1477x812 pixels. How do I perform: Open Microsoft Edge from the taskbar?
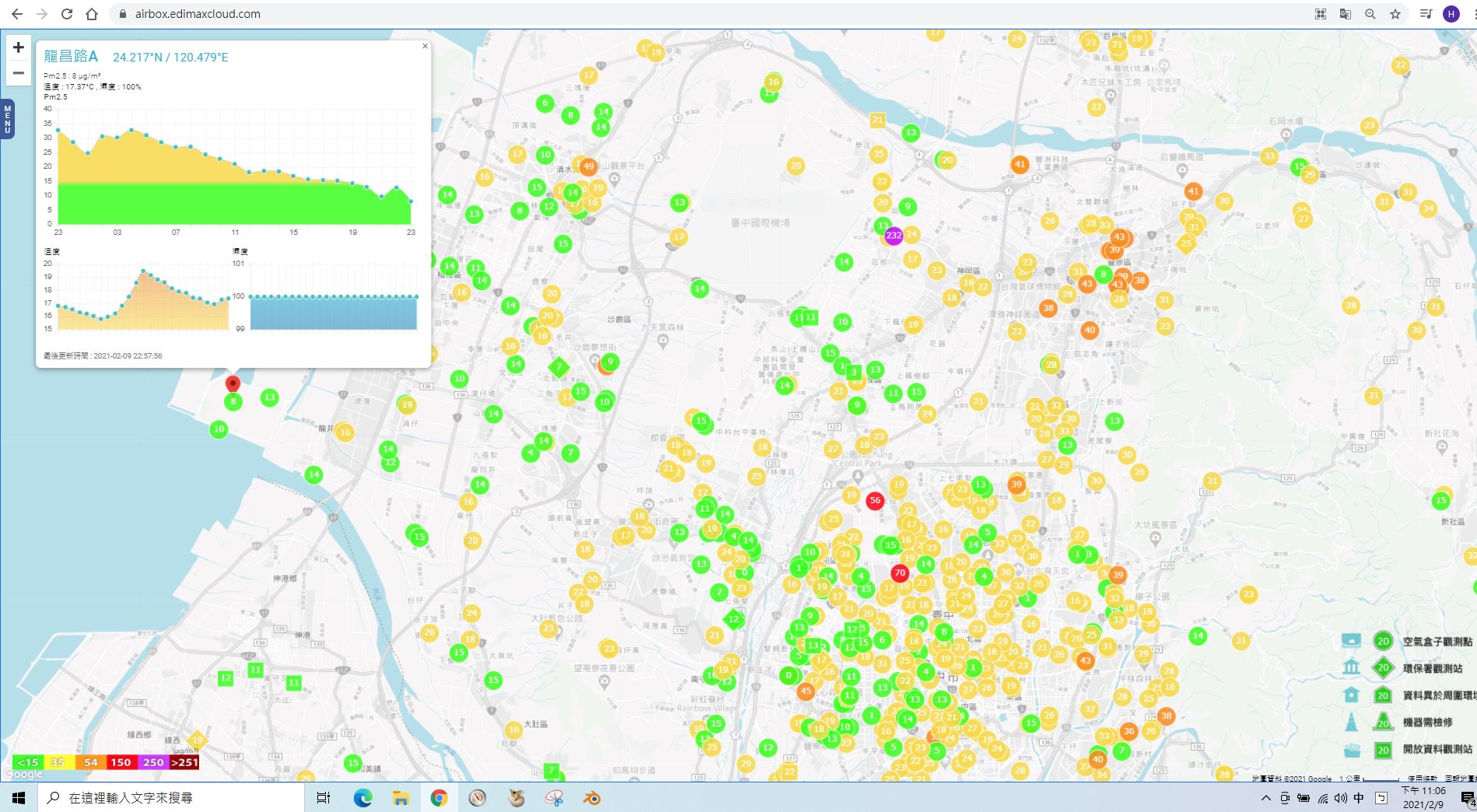[x=362, y=797]
